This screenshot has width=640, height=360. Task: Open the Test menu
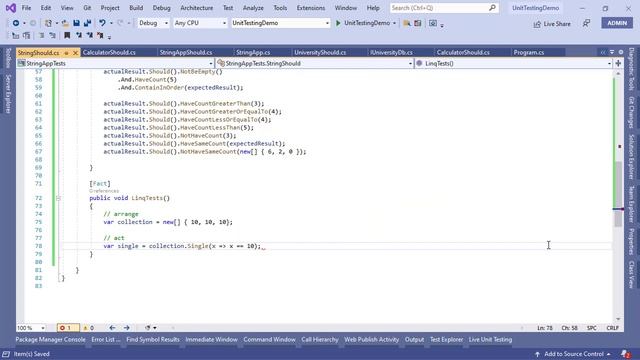pos(228,8)
